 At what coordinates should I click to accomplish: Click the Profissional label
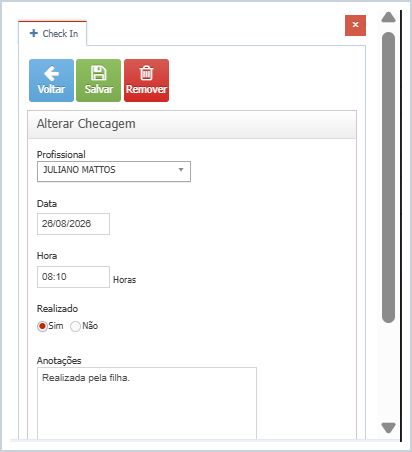coord(61,154)
